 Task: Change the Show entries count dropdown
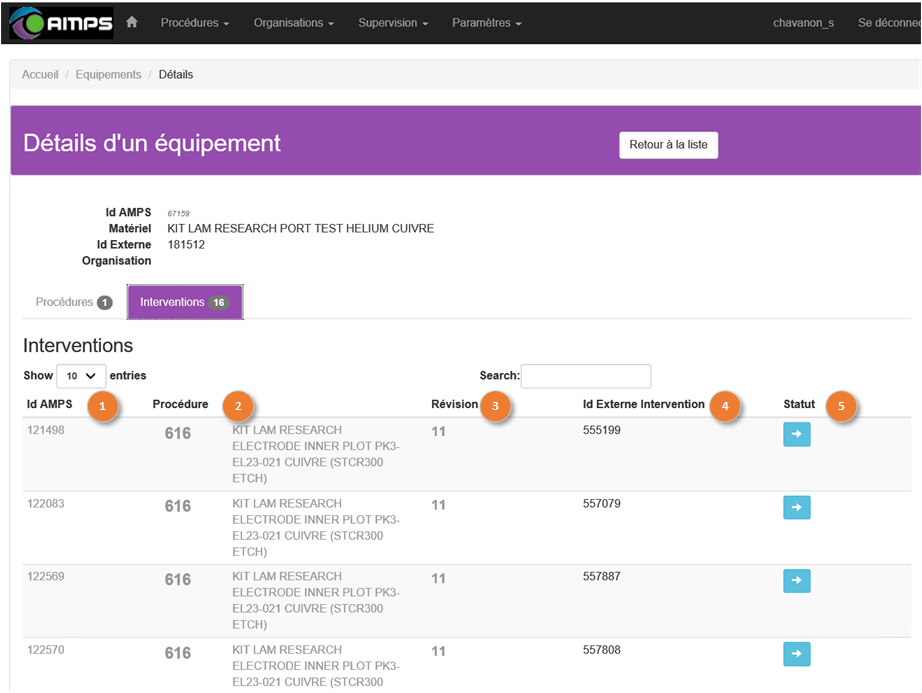coord(81,376)
